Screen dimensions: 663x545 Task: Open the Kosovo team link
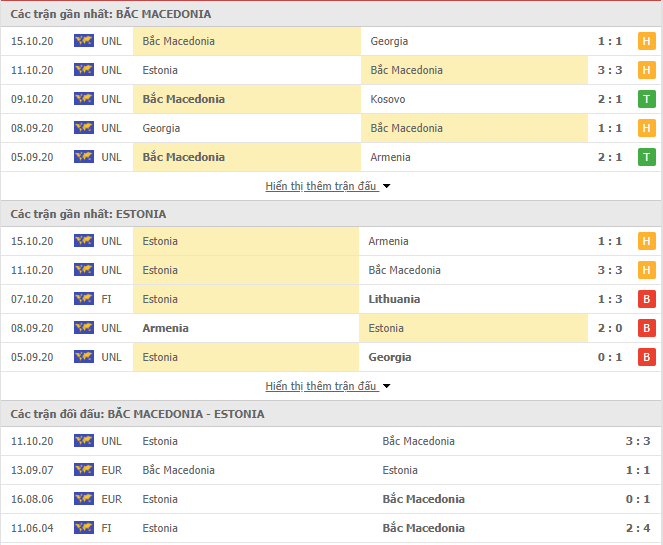388,99
